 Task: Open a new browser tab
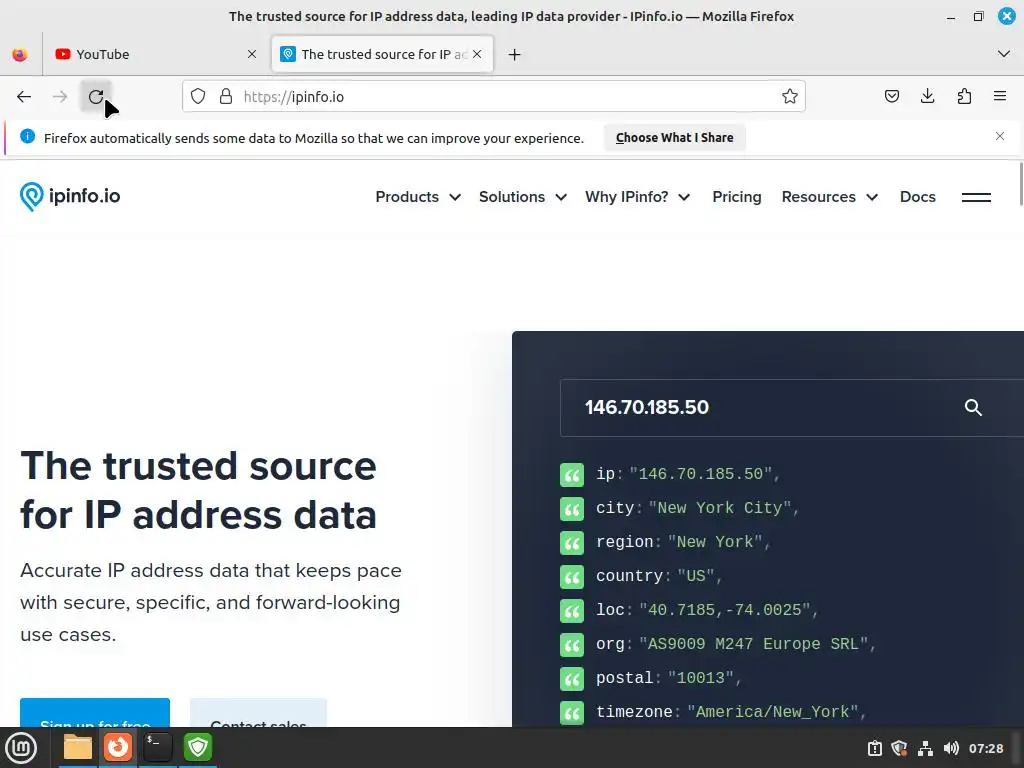click(515, 55)
